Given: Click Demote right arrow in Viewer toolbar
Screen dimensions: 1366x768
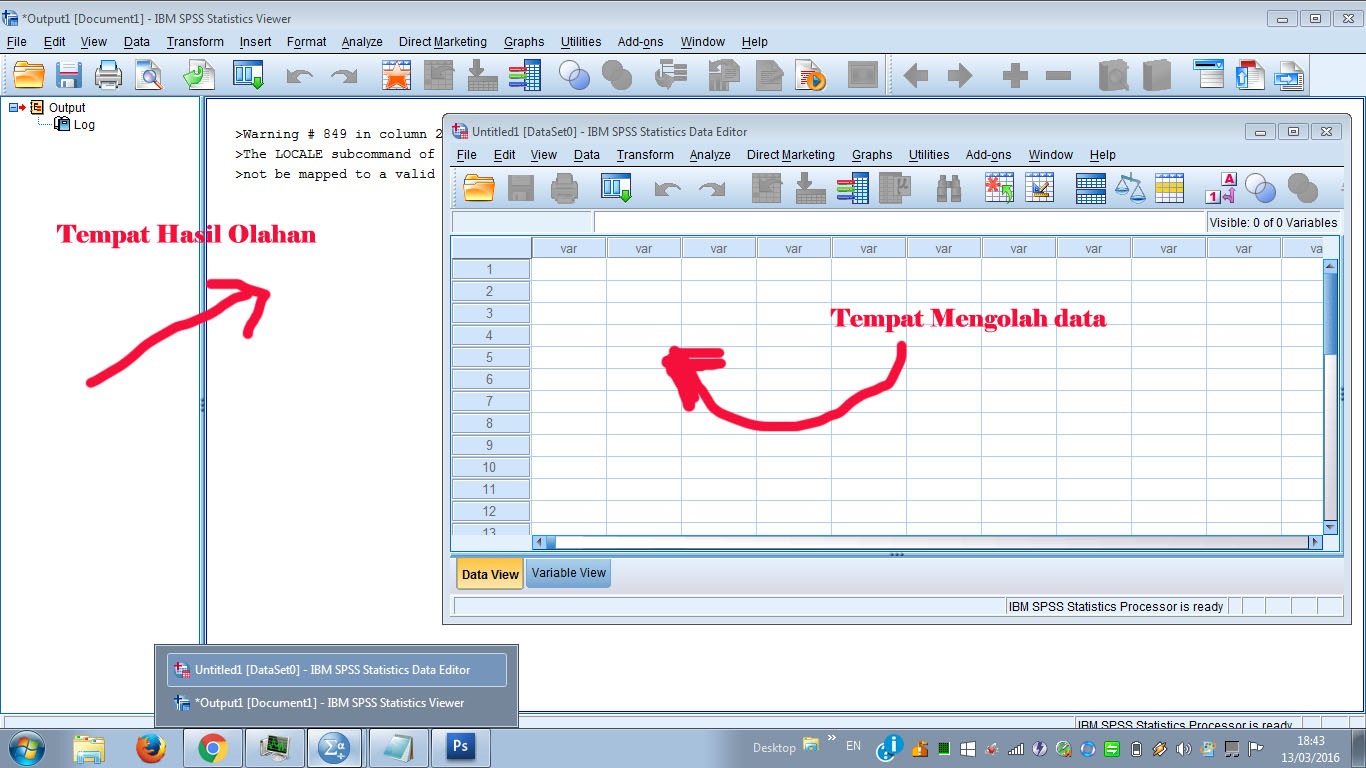Looking at the screenshot, I should pyautogui.click(x=959, y=76).
